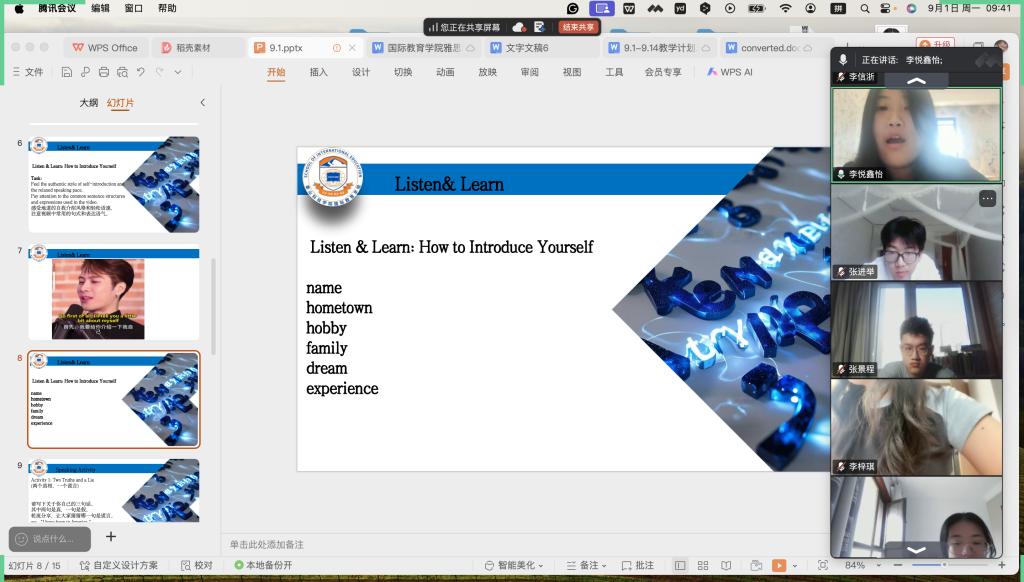The height and width of the screenshot is (582, 1024).
Task: Switch to the converted.doc document tab
Action: click(769, 48)
